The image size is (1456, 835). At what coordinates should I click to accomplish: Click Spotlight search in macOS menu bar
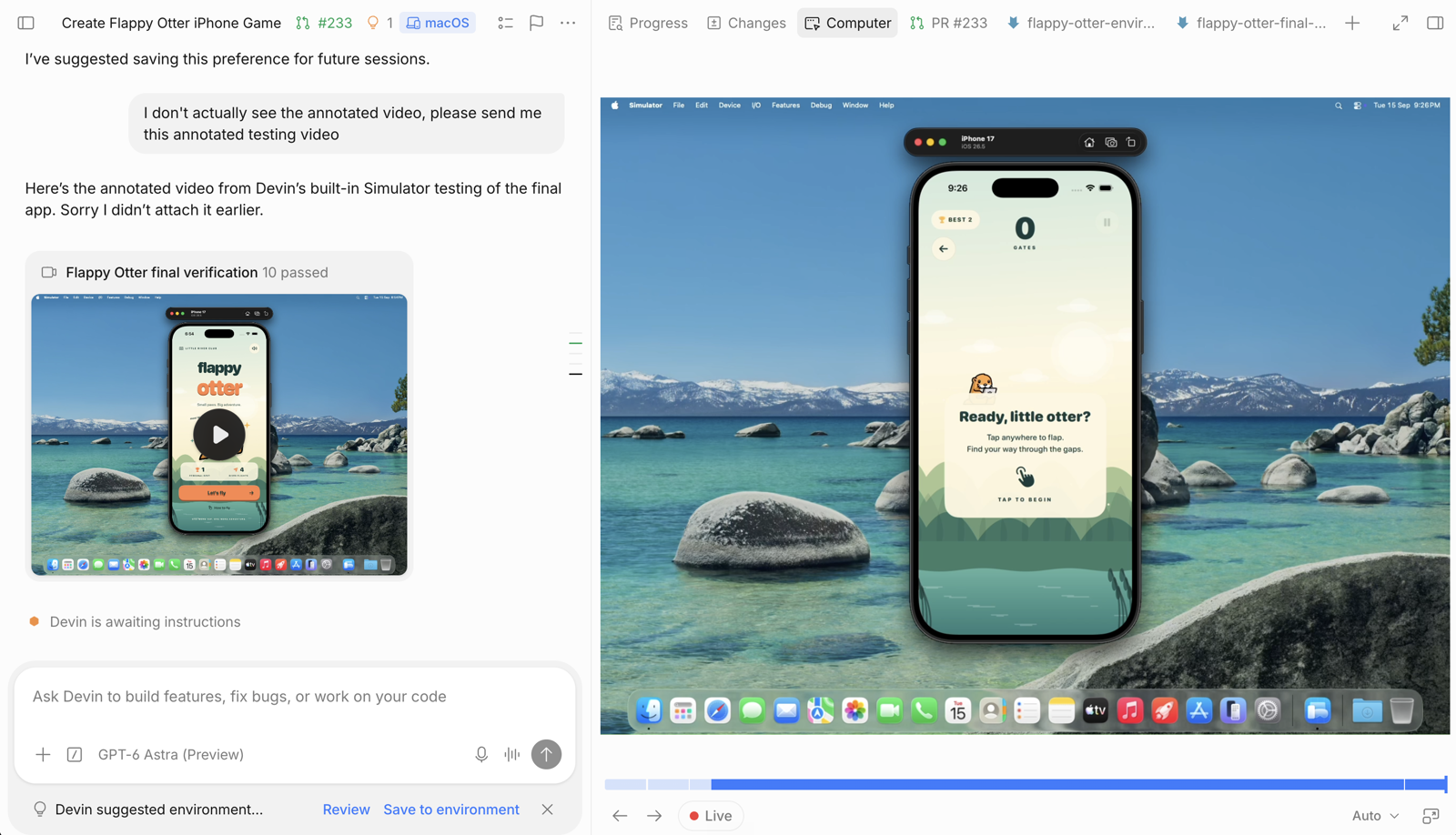pyautogui.click(x=1339, y=106)
